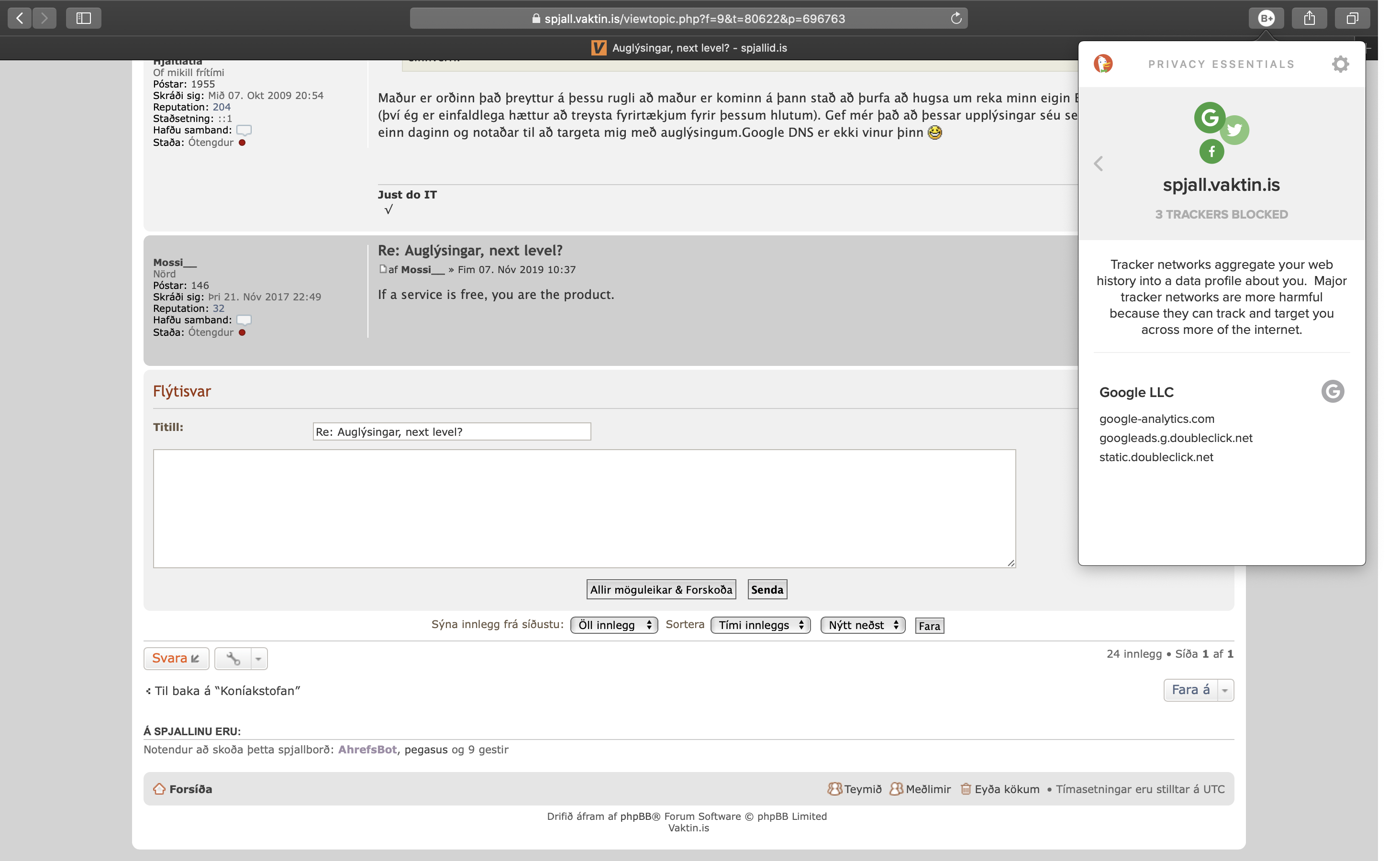Go back with Safari back arrow
The width and height of the screenshot is (1400, 861).
tap(20, 18)
